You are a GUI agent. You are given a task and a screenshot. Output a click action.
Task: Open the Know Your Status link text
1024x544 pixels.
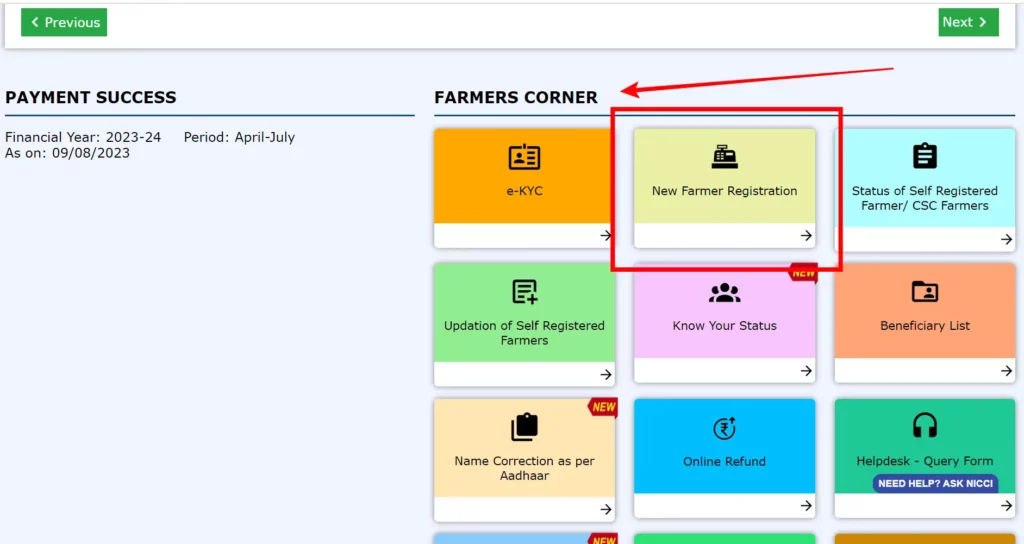click(724, 326)
